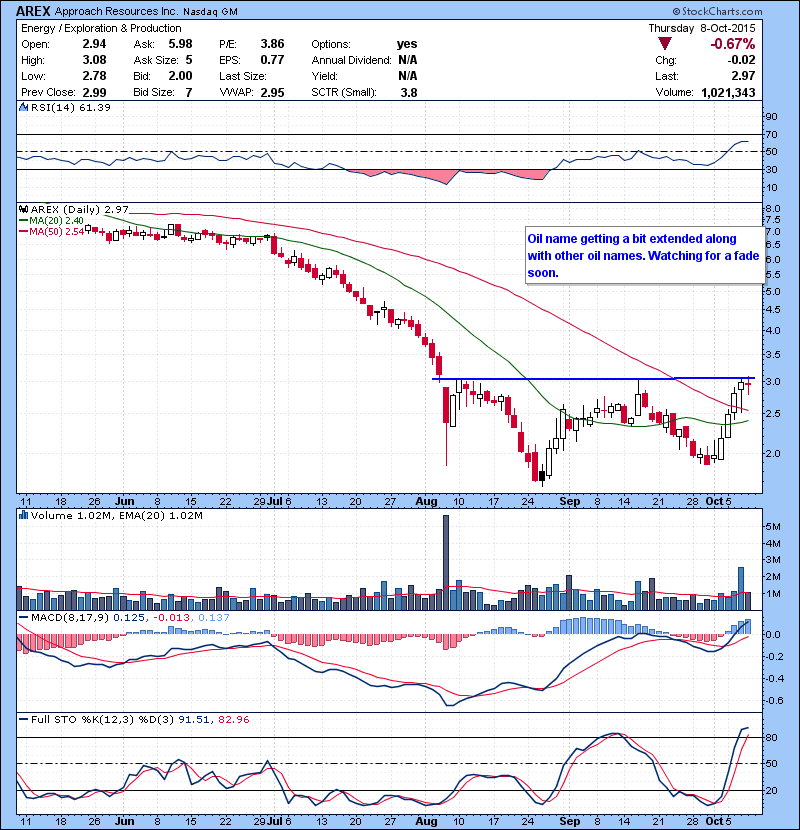Viewport: 800px width, 830px height.
Task: Click the MA(50) 2.54 red legend entry
Action: tap(51, 231)
